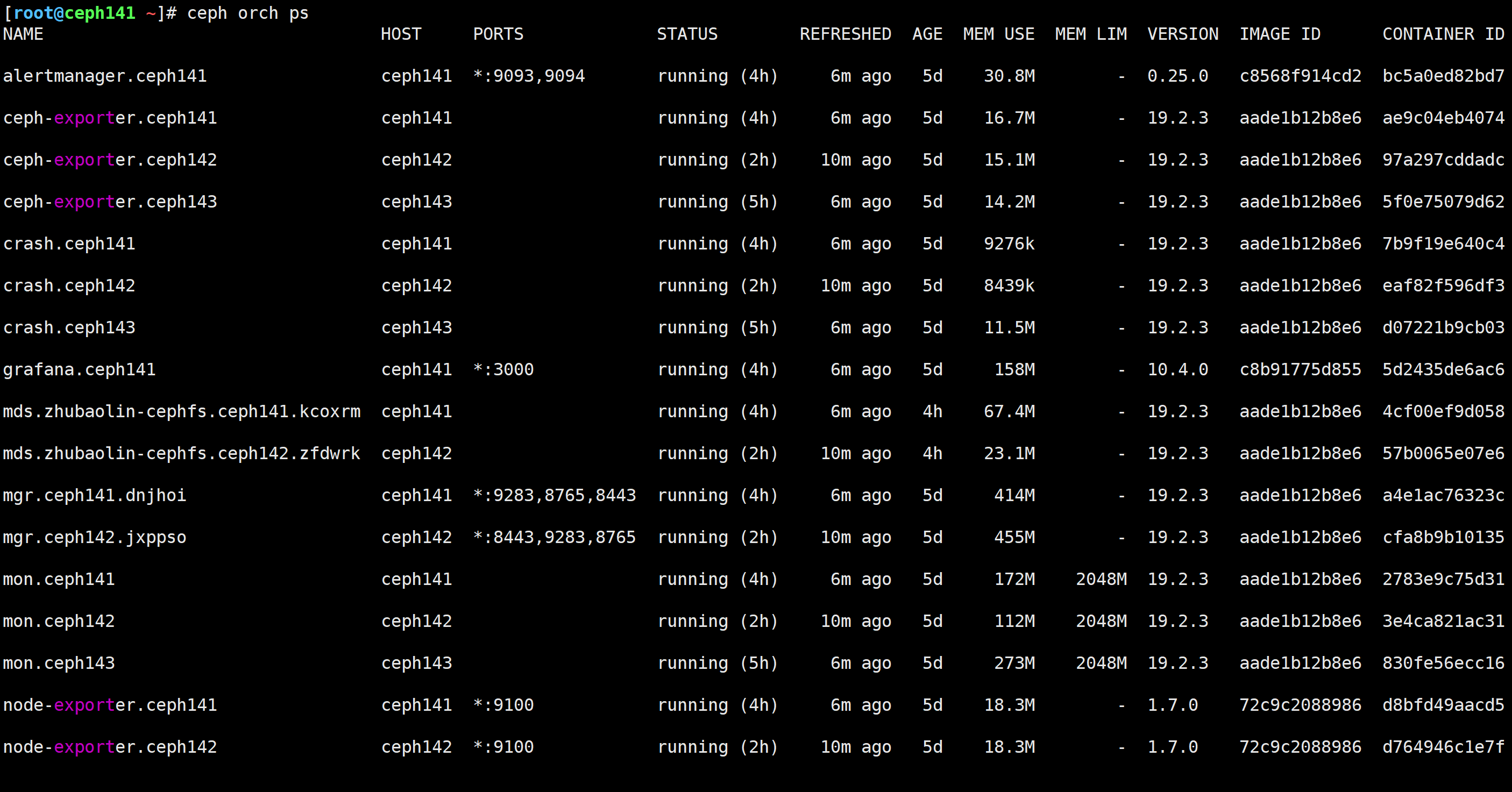
Task: Select the ceph-exporter.ceph143 name
Action: click(110, 202)
